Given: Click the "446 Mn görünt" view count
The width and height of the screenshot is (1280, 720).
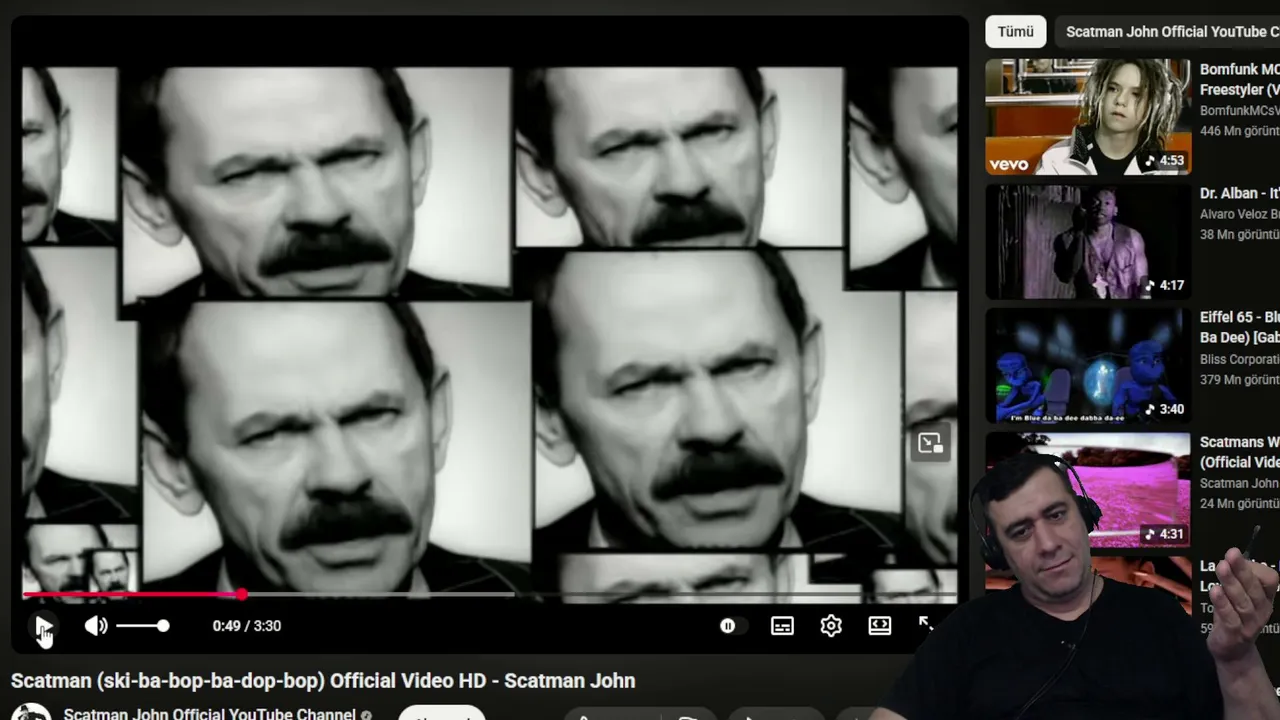Looking at the screenshot, I should click(1240, 131).
